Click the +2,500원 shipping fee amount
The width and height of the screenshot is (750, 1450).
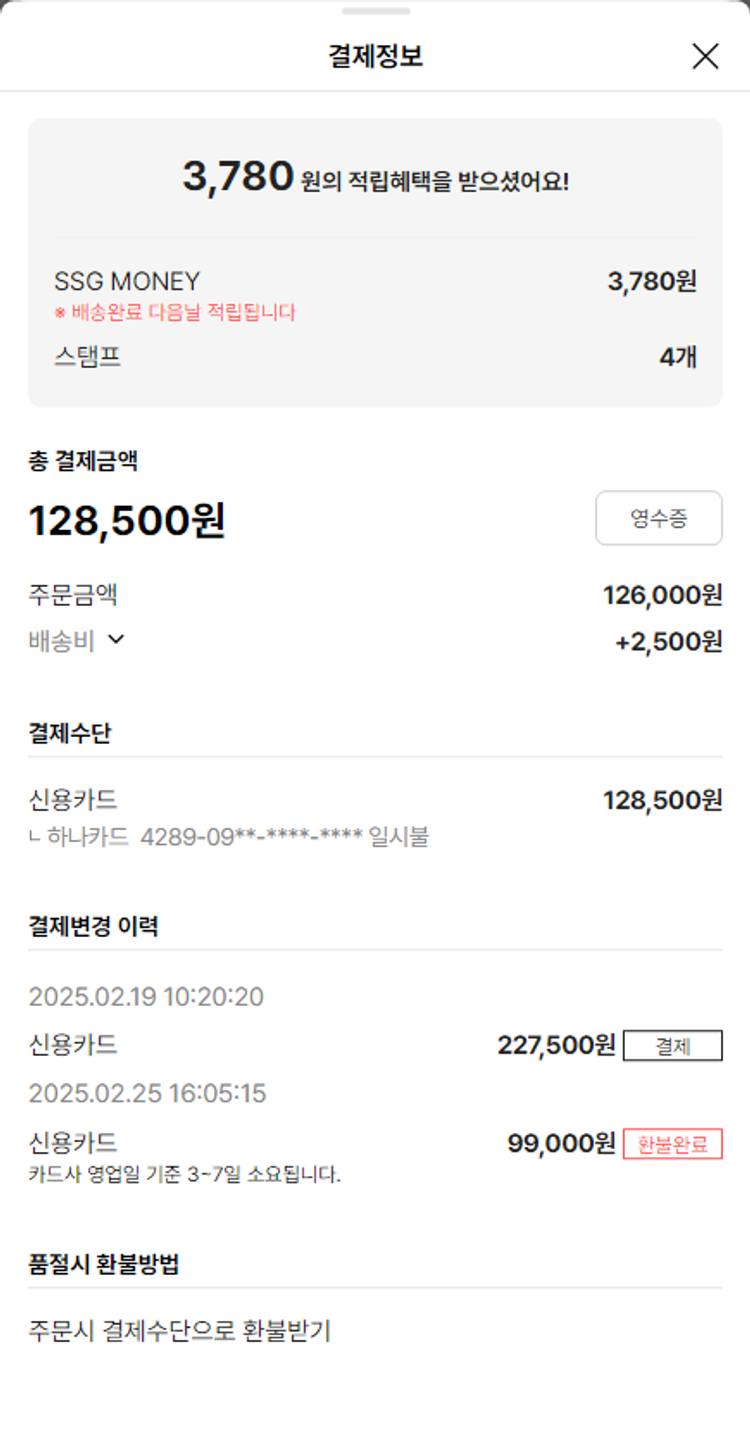pos(668,642)
